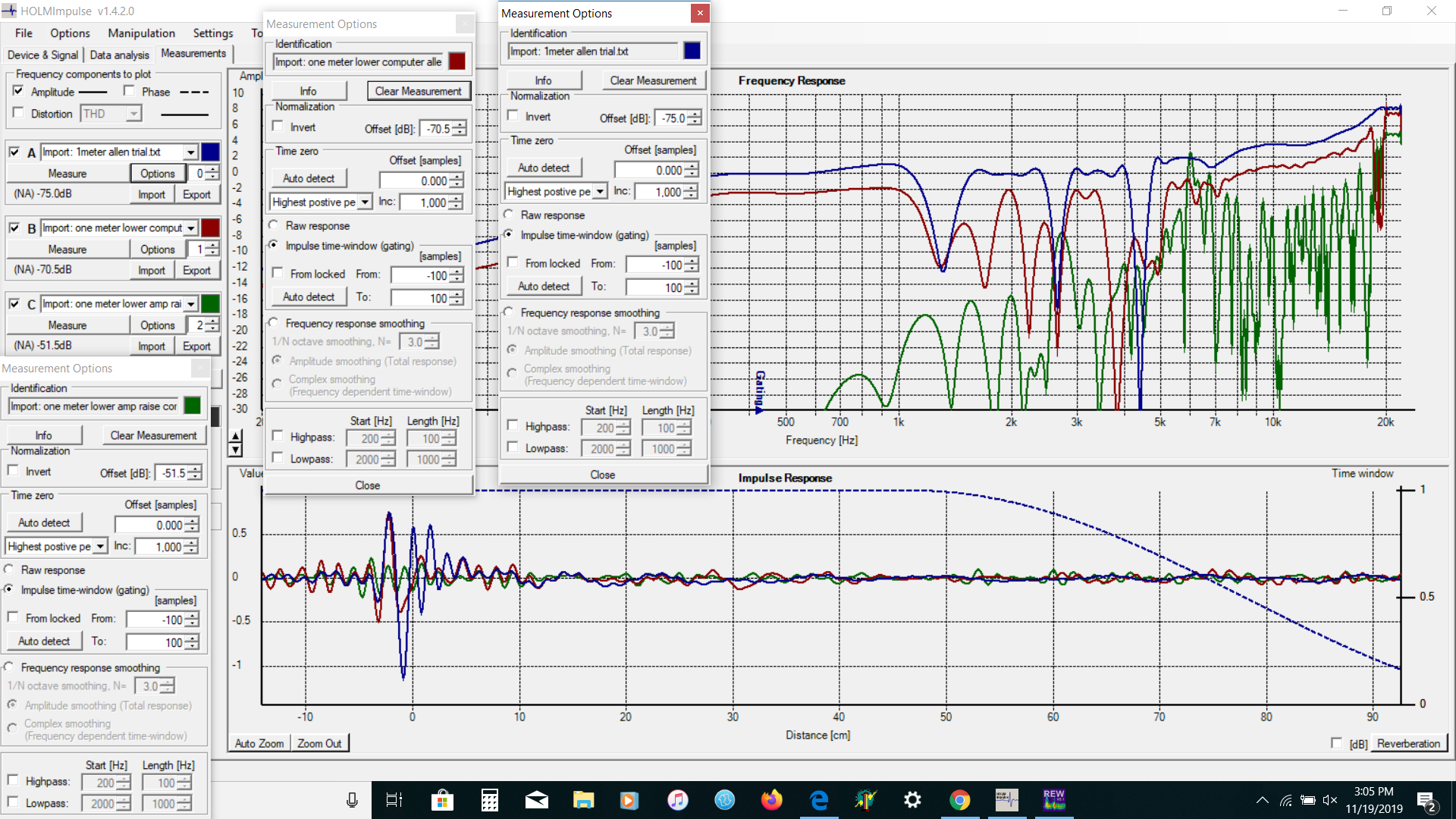Click the microphone icon in the taskbar

pyautogui.click(x=352, y=800)
